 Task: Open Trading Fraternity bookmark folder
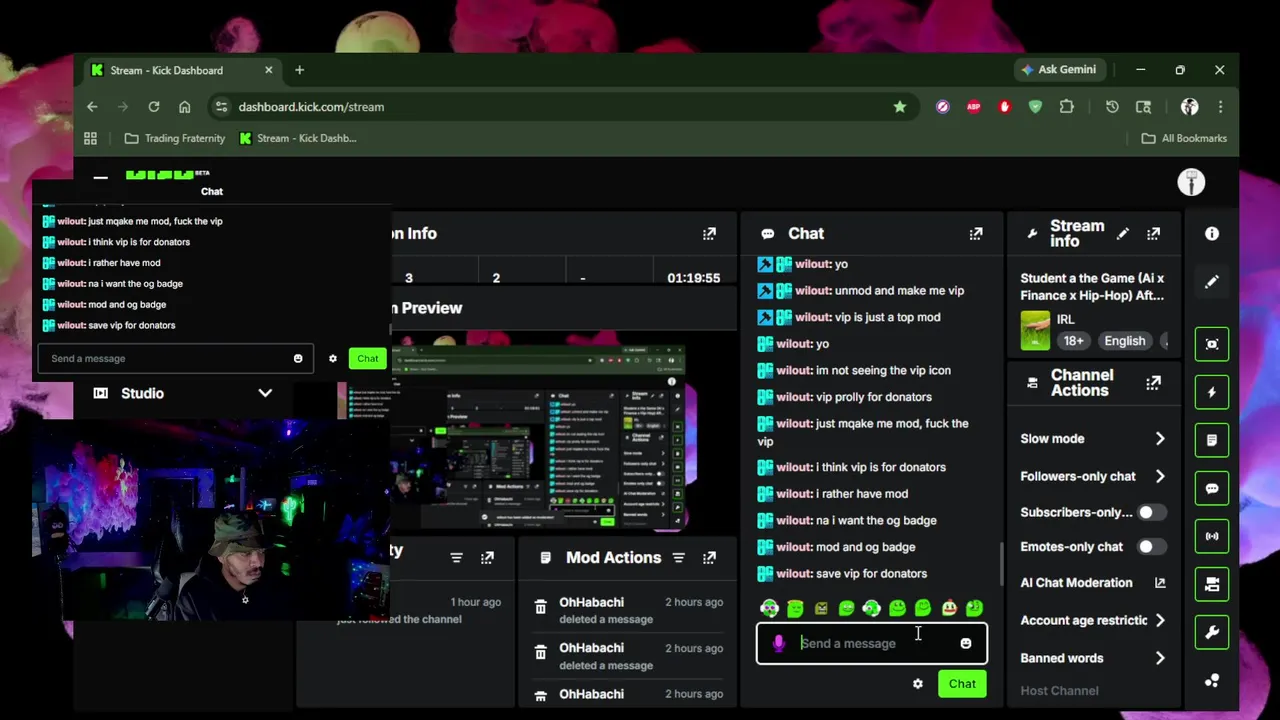click(174, 139)
